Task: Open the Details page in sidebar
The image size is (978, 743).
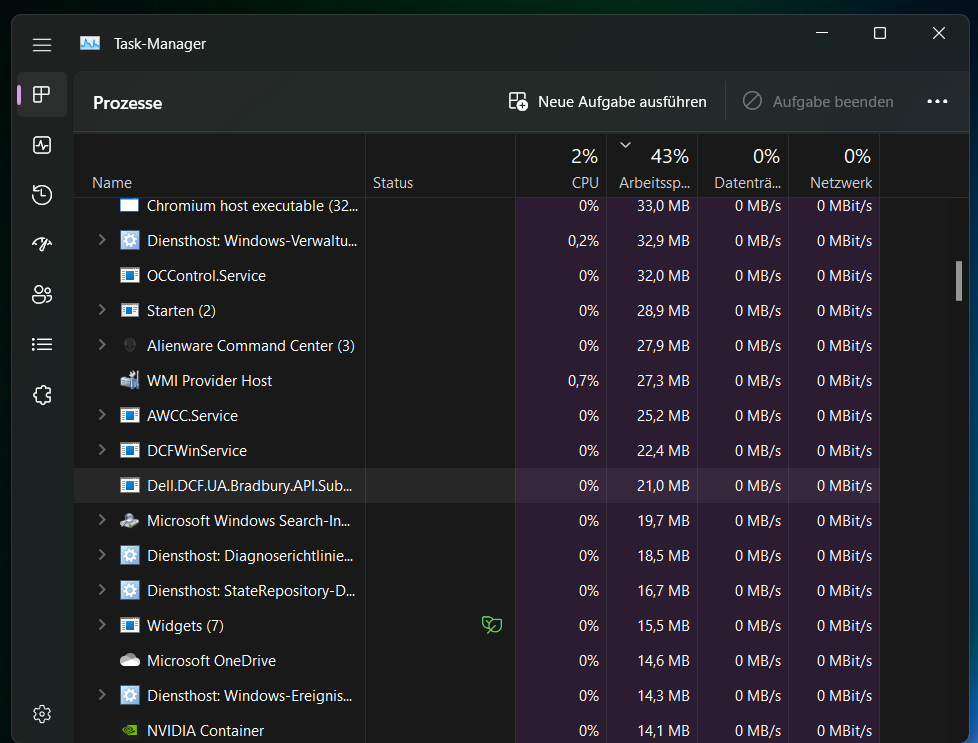Action: click(x=42, y=344)
